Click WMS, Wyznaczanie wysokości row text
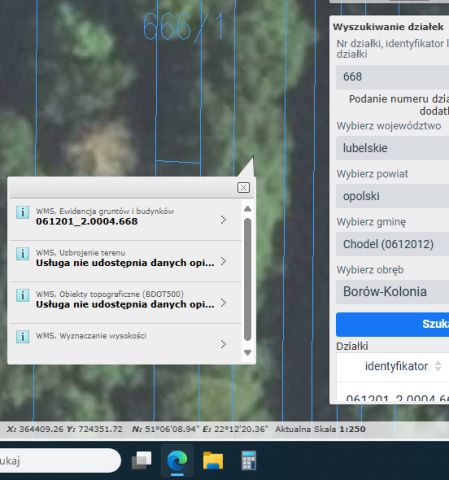 click(x=91, y=336)
